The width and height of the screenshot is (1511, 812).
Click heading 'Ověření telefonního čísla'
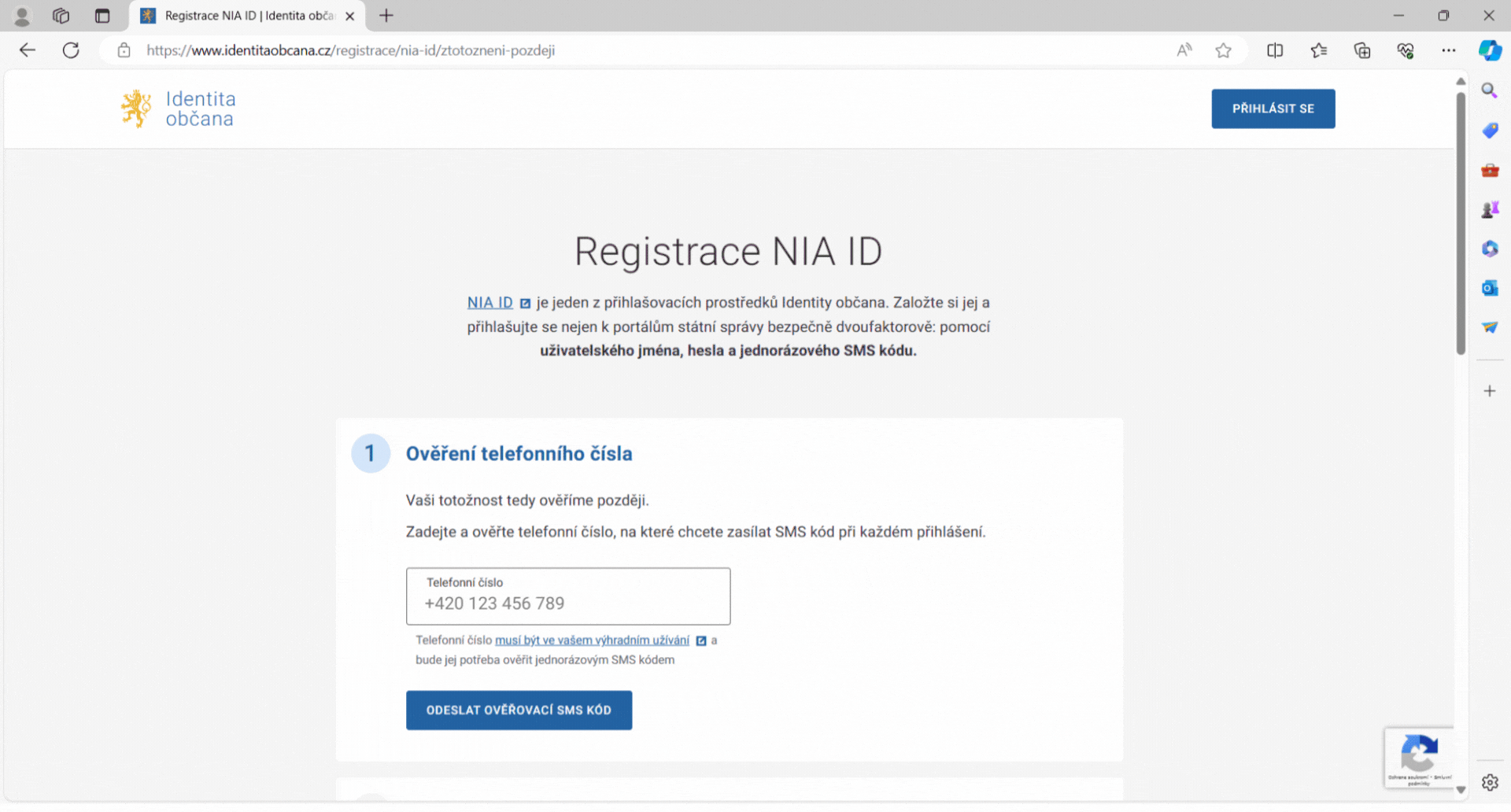pyautogui.click(x=519, y=454)
